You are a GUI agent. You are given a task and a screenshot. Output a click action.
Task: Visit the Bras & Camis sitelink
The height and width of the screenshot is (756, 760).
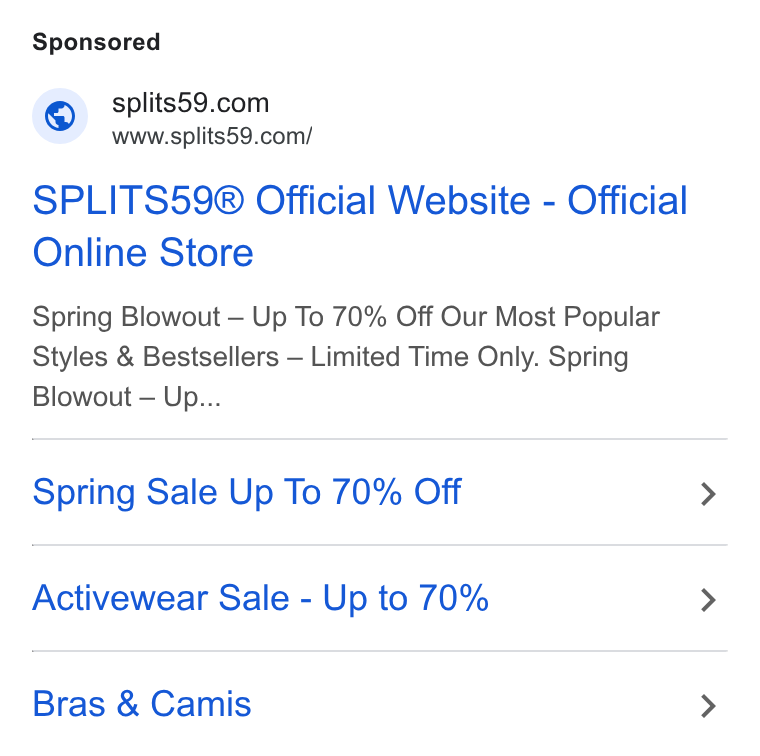(142, 704)
